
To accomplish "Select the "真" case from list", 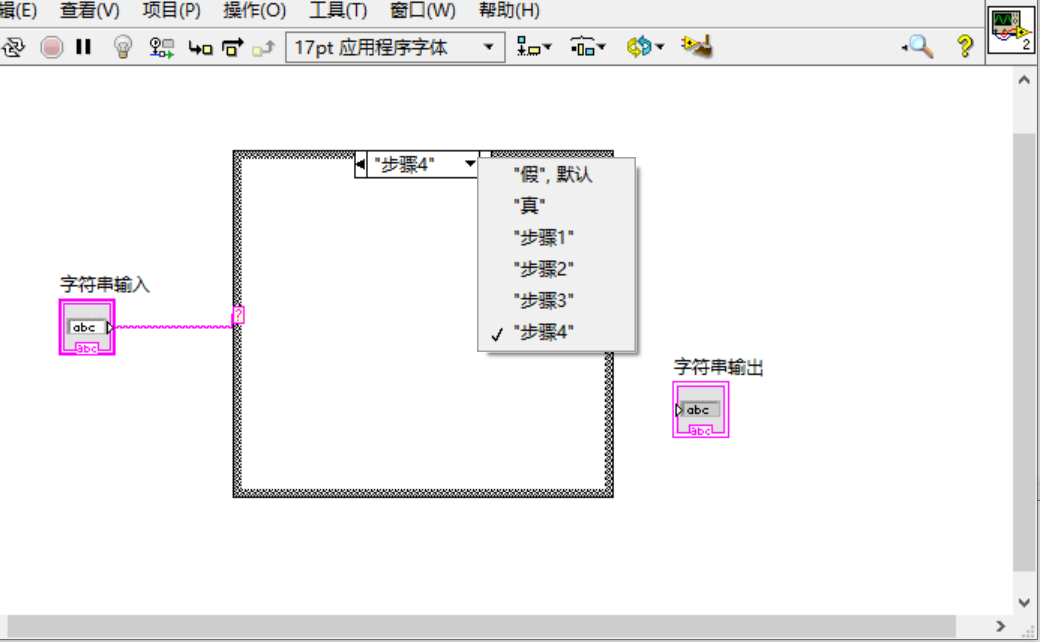I will pos(556,206).
